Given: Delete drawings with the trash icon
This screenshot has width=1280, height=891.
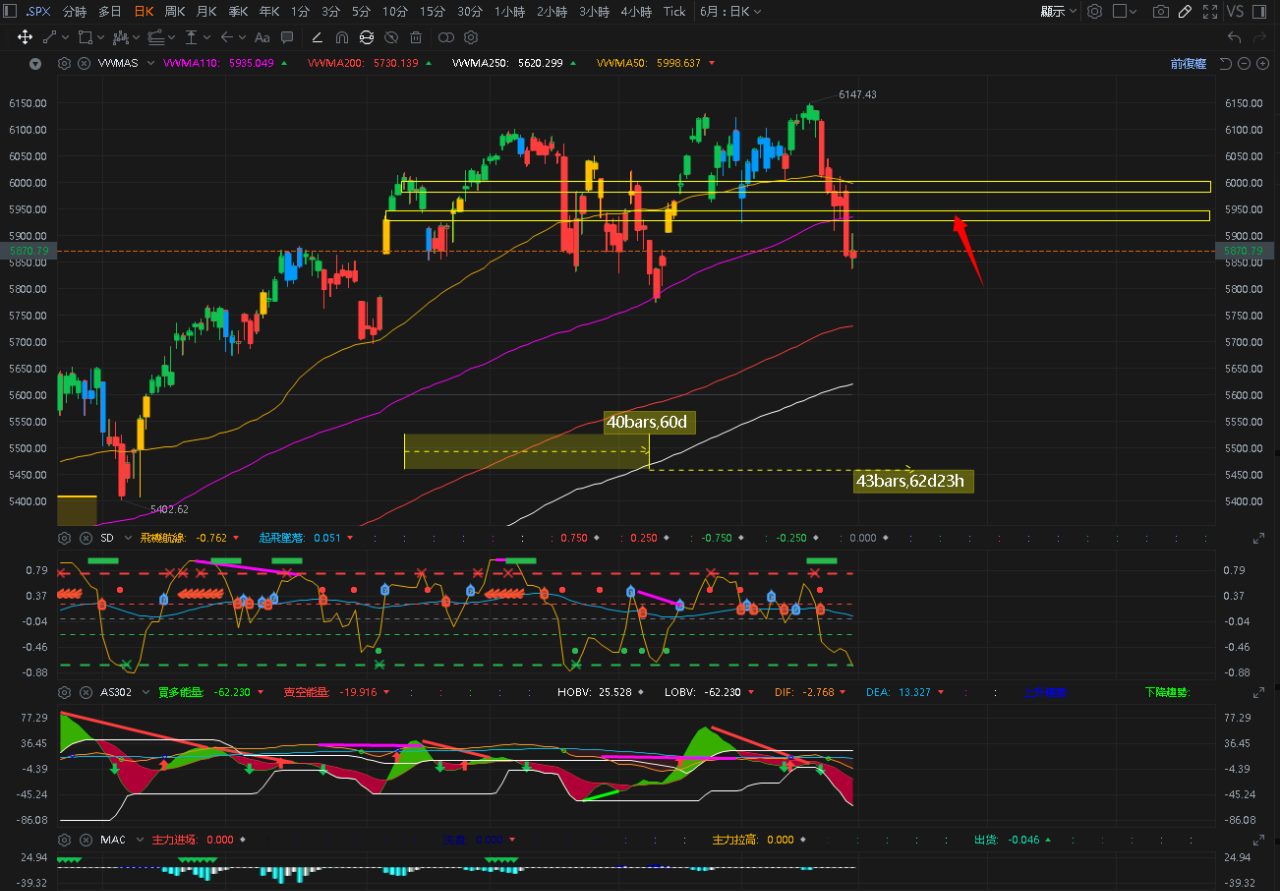Looking at the screenshot, I should (416, 37).
